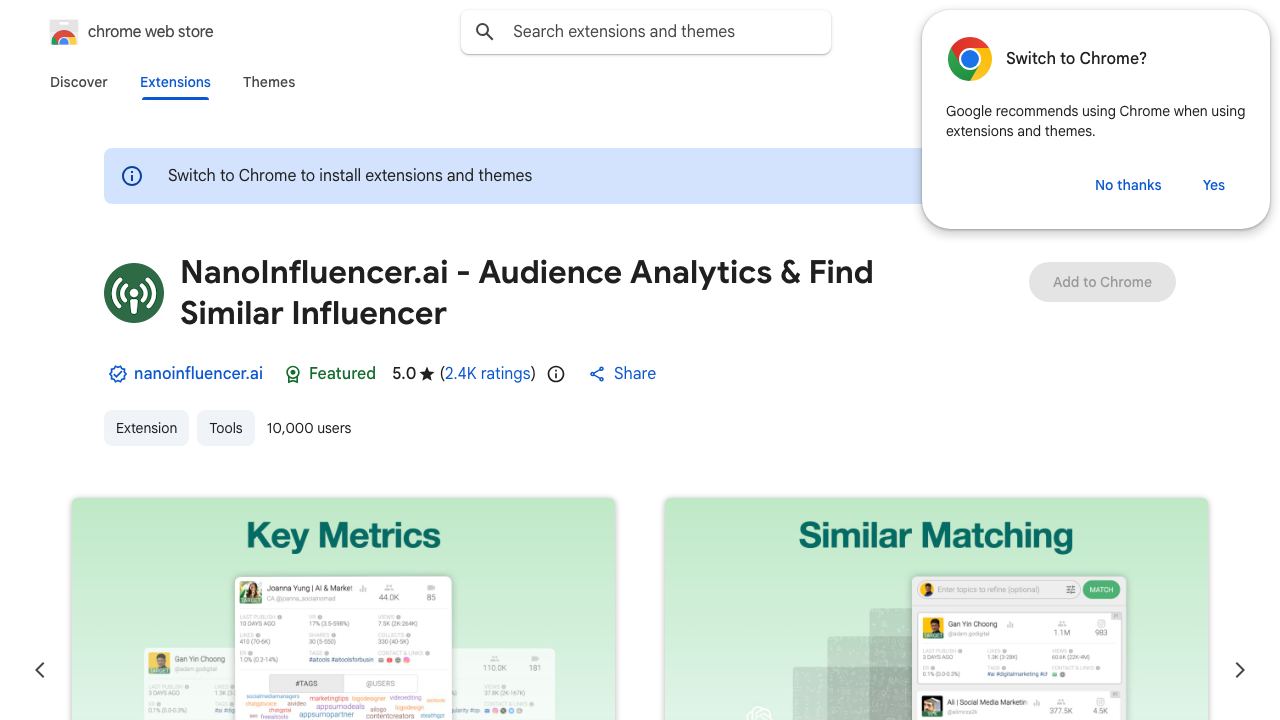Click the extension title heading
1280x720 pixels.
pos(527,292)
